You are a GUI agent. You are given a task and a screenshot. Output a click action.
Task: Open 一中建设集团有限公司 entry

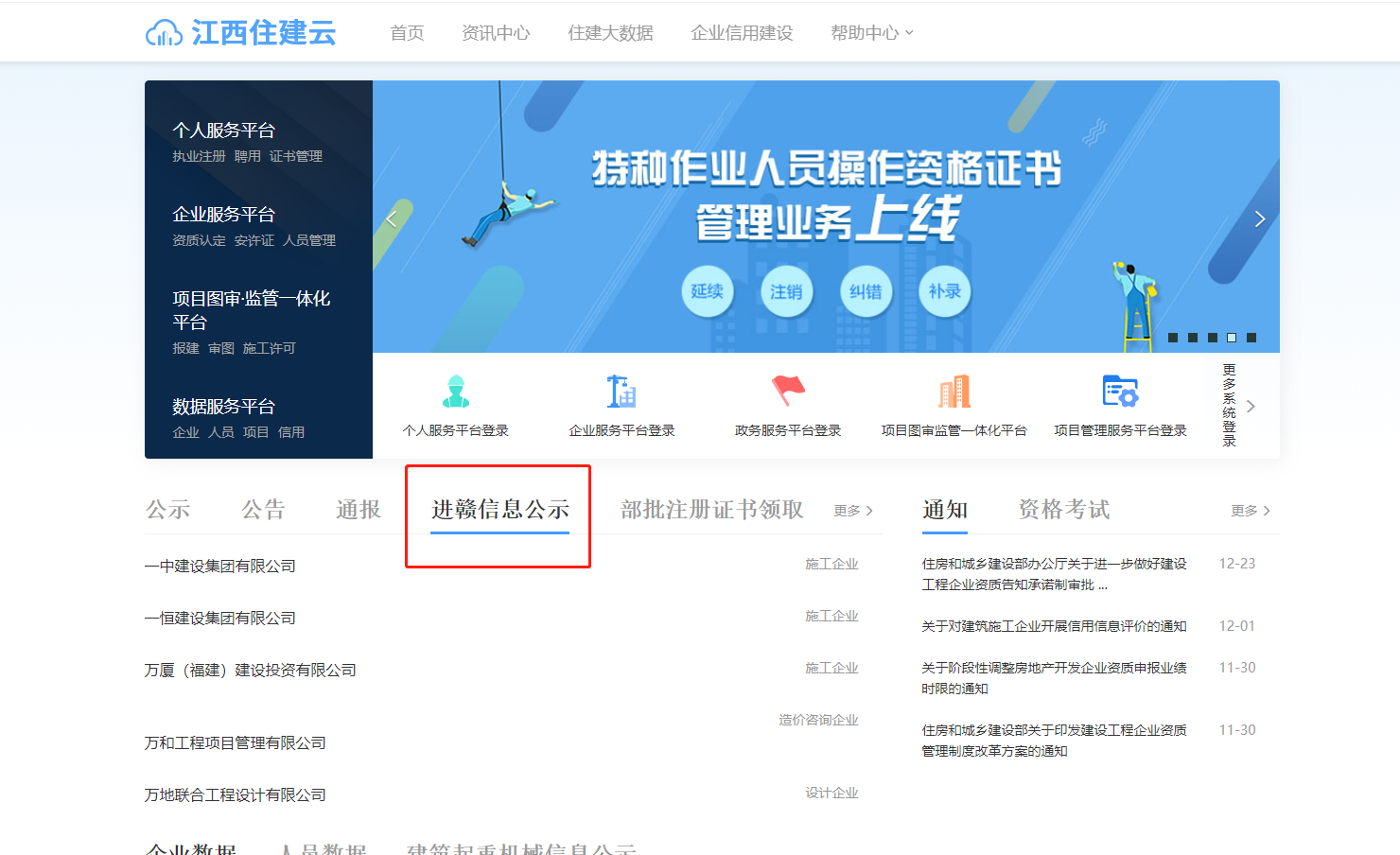(220, 566)
